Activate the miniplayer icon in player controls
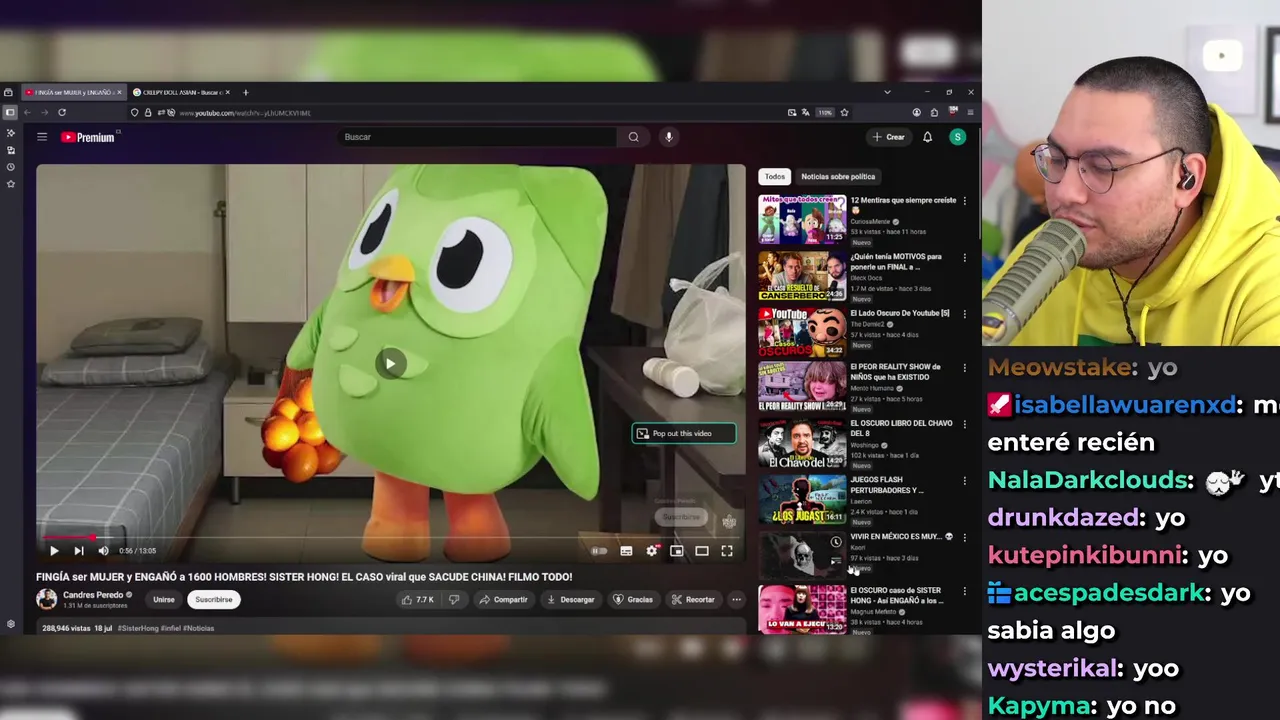 click(x=677, y=551)
